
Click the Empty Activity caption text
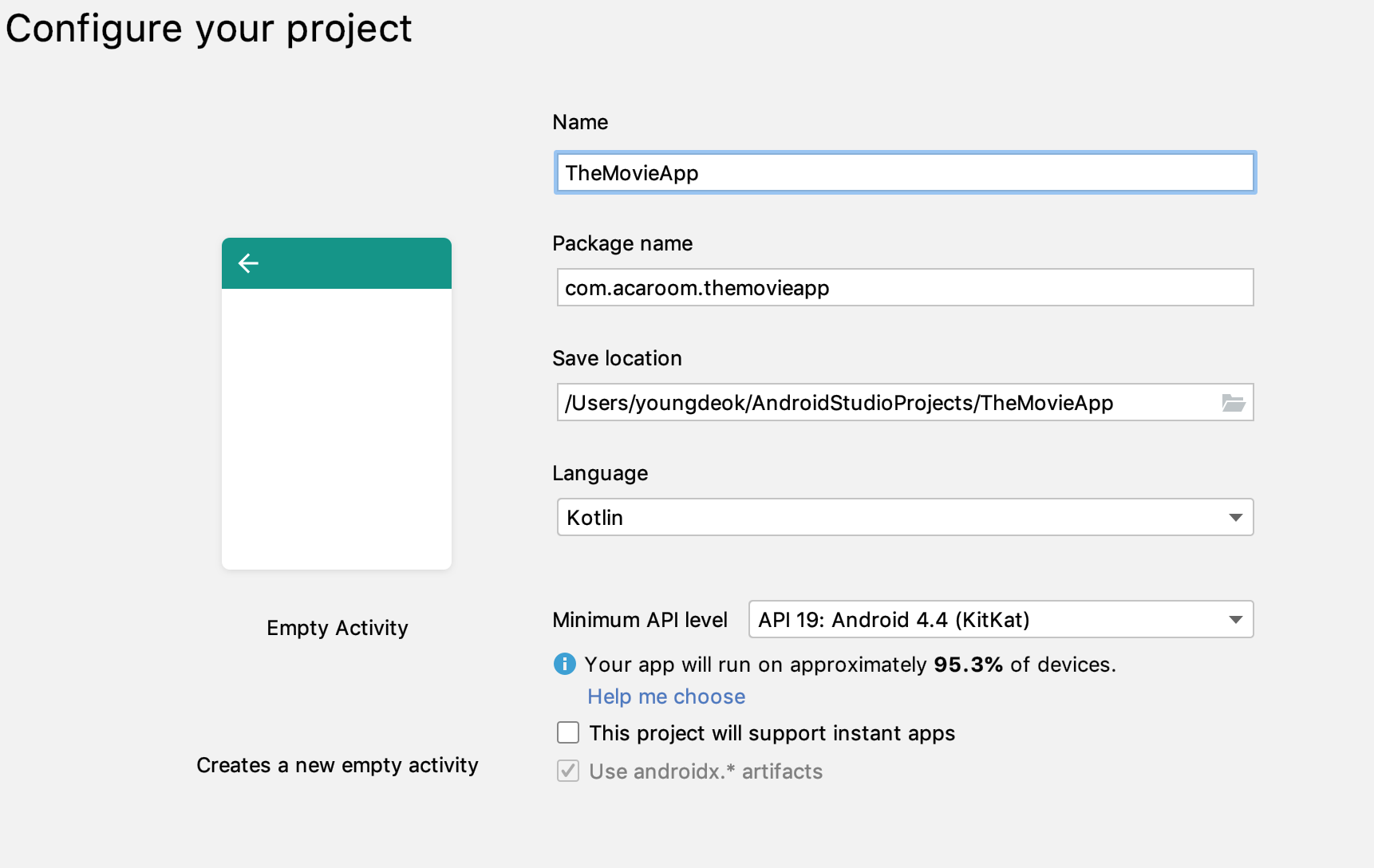337,628
